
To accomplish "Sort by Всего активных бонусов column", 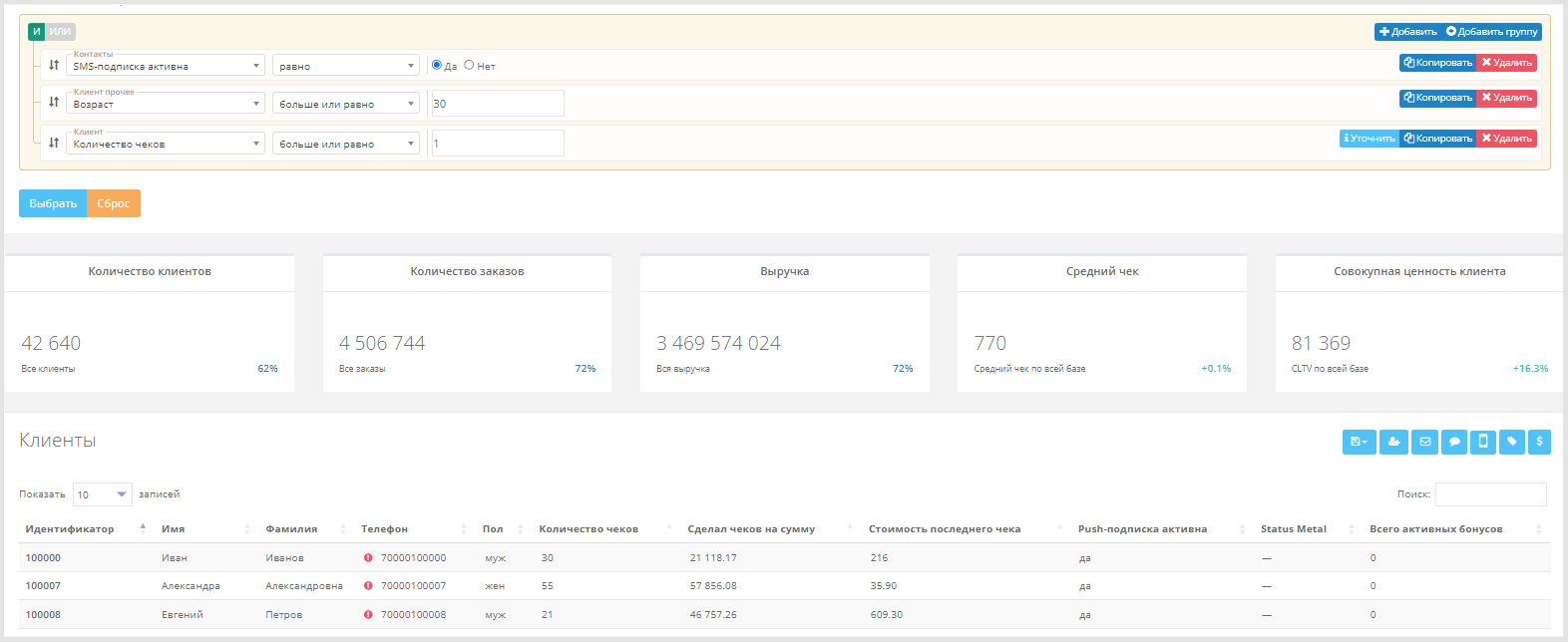I will coord(1456,528).
